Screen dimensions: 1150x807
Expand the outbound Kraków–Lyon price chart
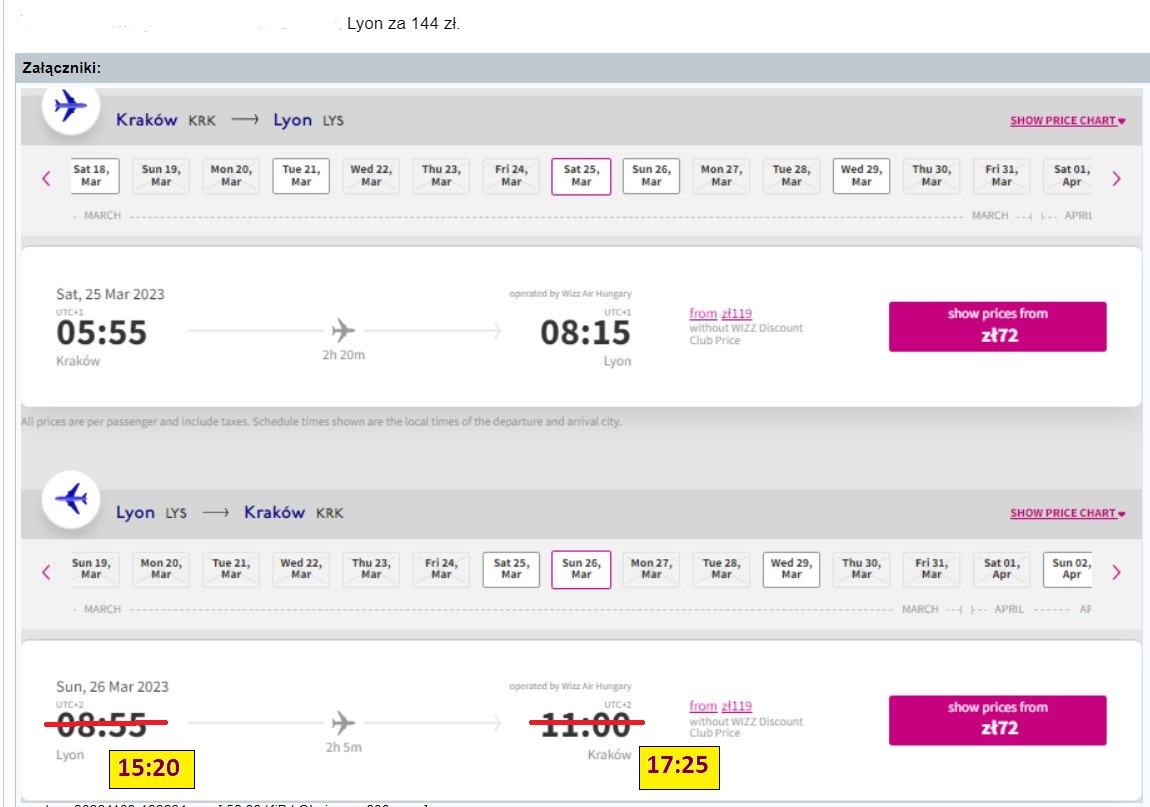pyautogui.click(x=1067, y=120)
